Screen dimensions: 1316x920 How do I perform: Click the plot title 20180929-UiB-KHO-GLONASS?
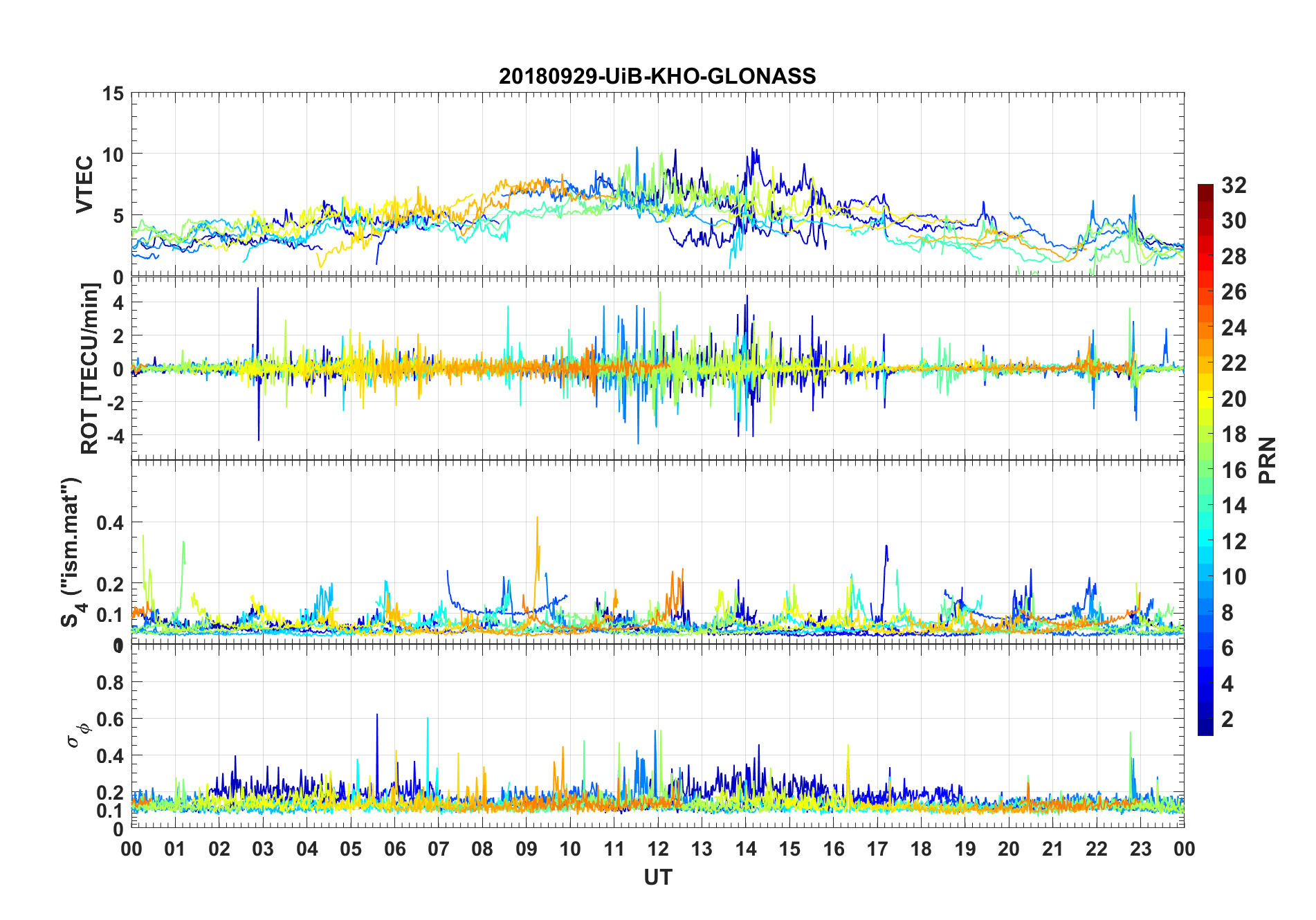point(657,76)
